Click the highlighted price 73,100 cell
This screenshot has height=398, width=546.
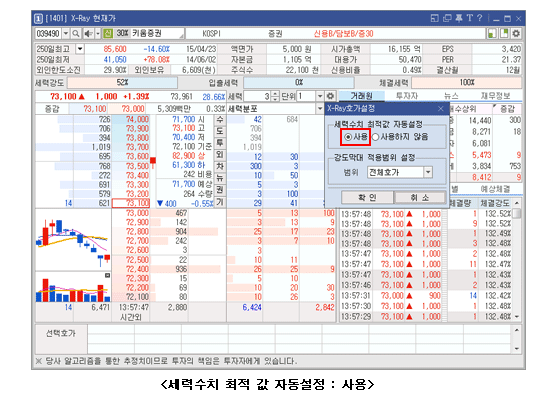point(131,203)
